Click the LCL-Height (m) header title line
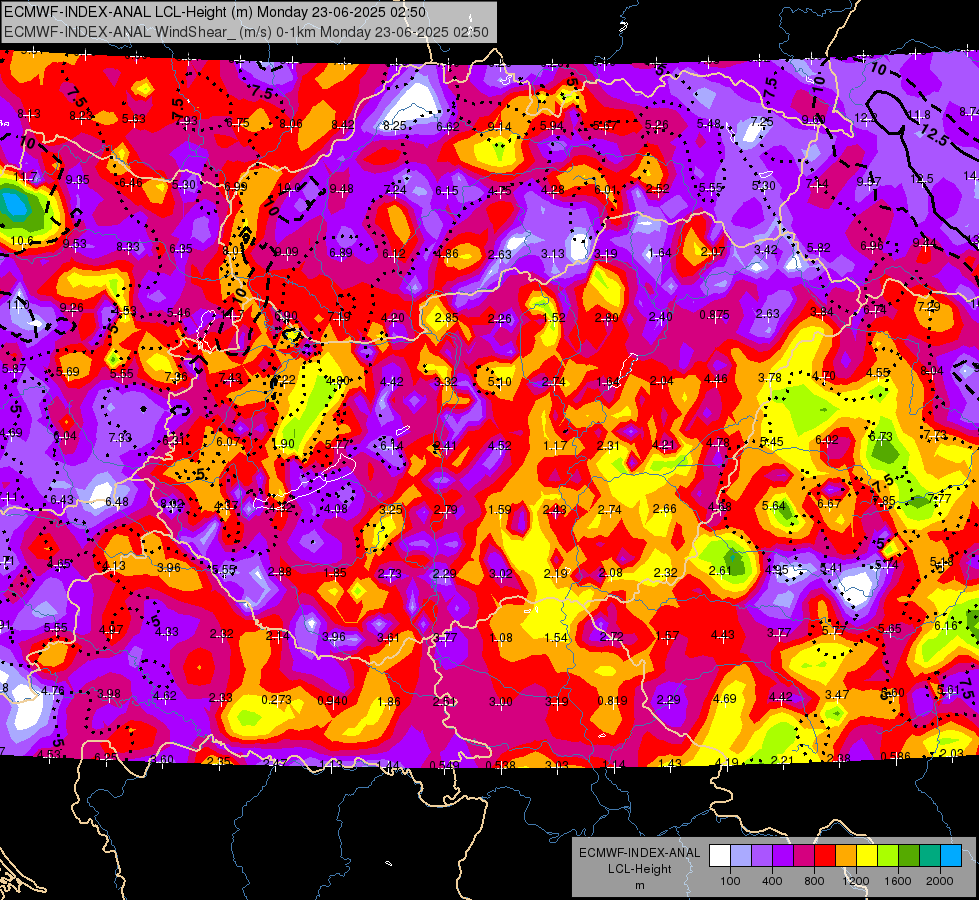Image resolution: width=979 pixels, height=900 pixels. [215, 12]
